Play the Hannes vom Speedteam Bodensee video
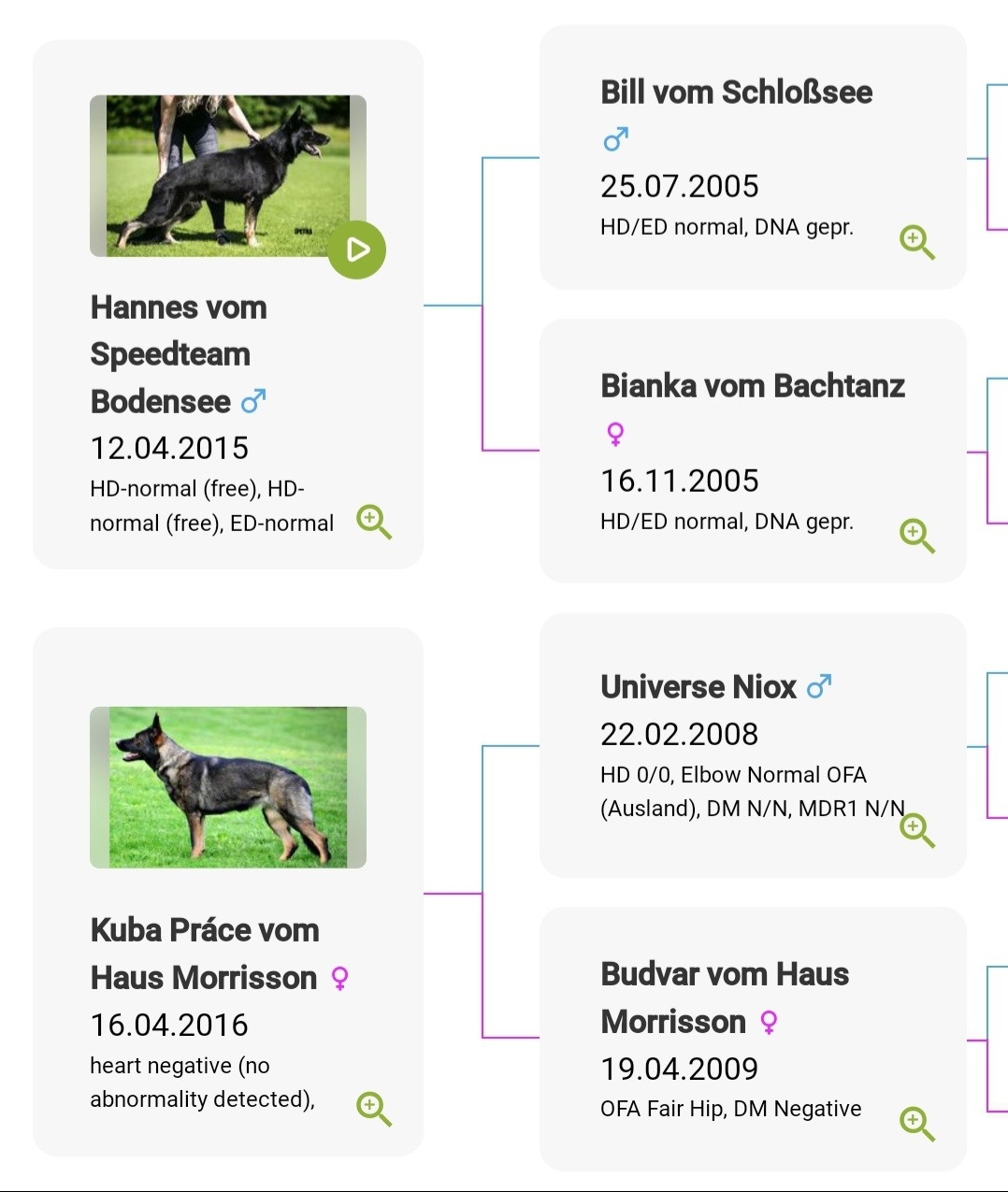 [356, 250]
